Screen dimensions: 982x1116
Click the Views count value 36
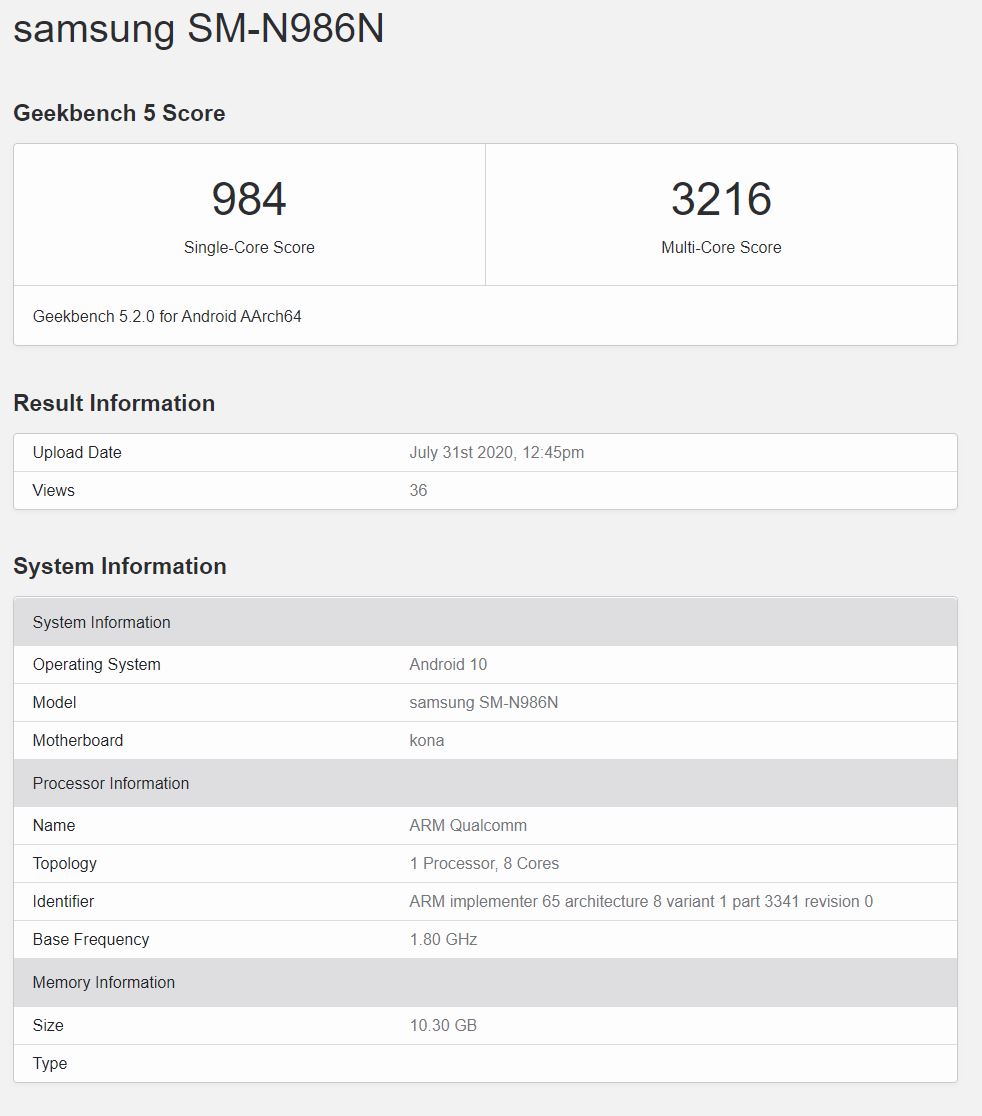pos(418,490)
